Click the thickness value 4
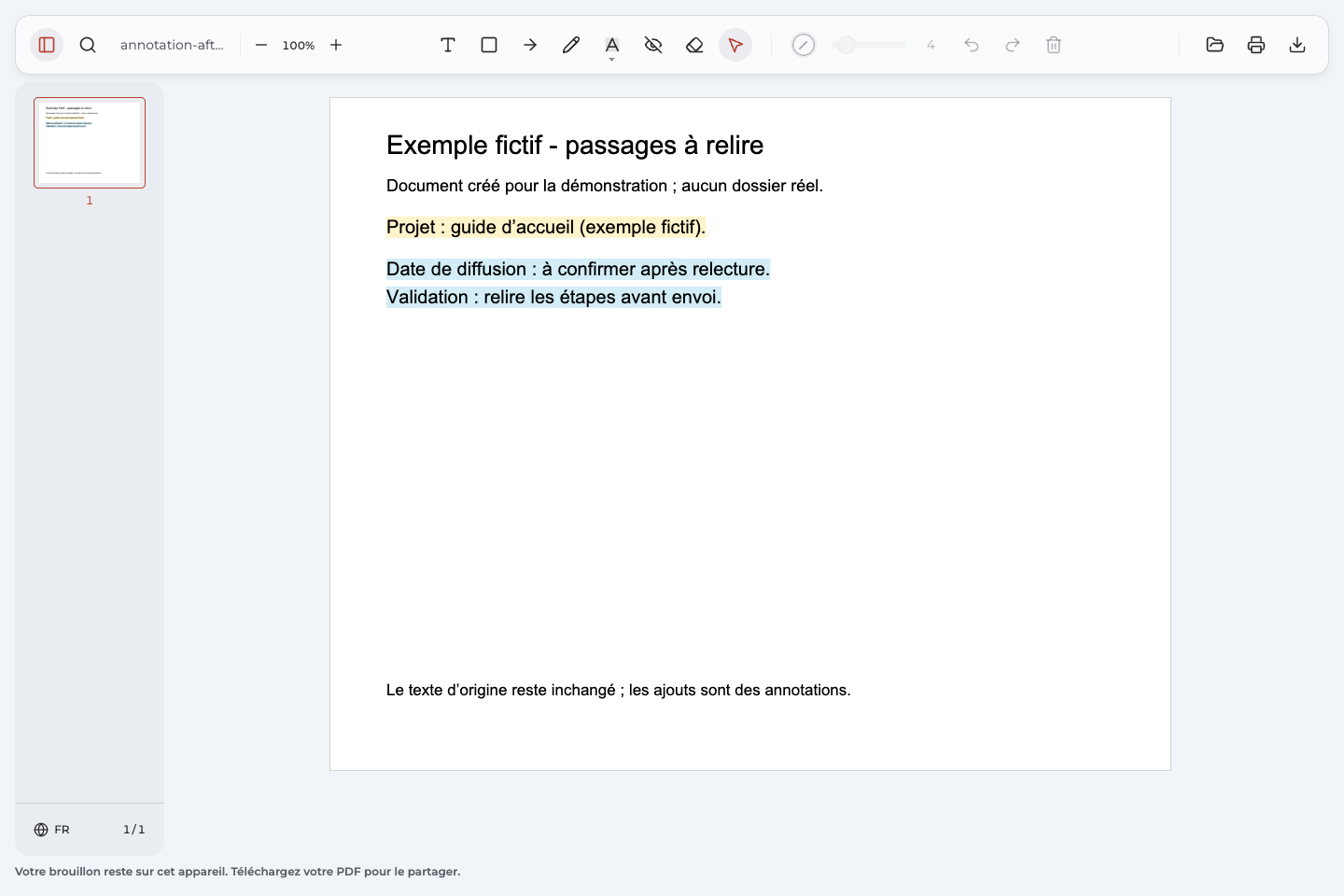Screen dimensions: 1344x896 pos(931,45)
